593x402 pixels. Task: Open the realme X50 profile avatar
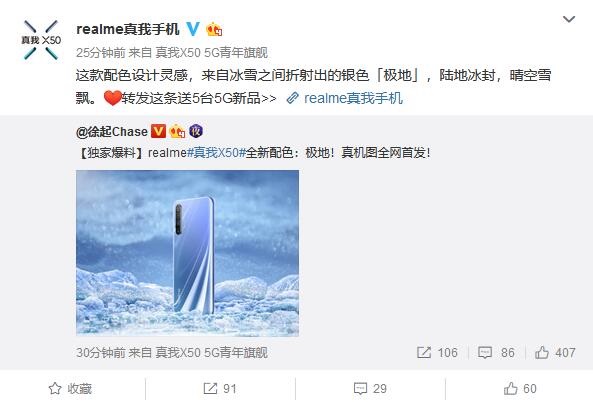coord(41,40)
